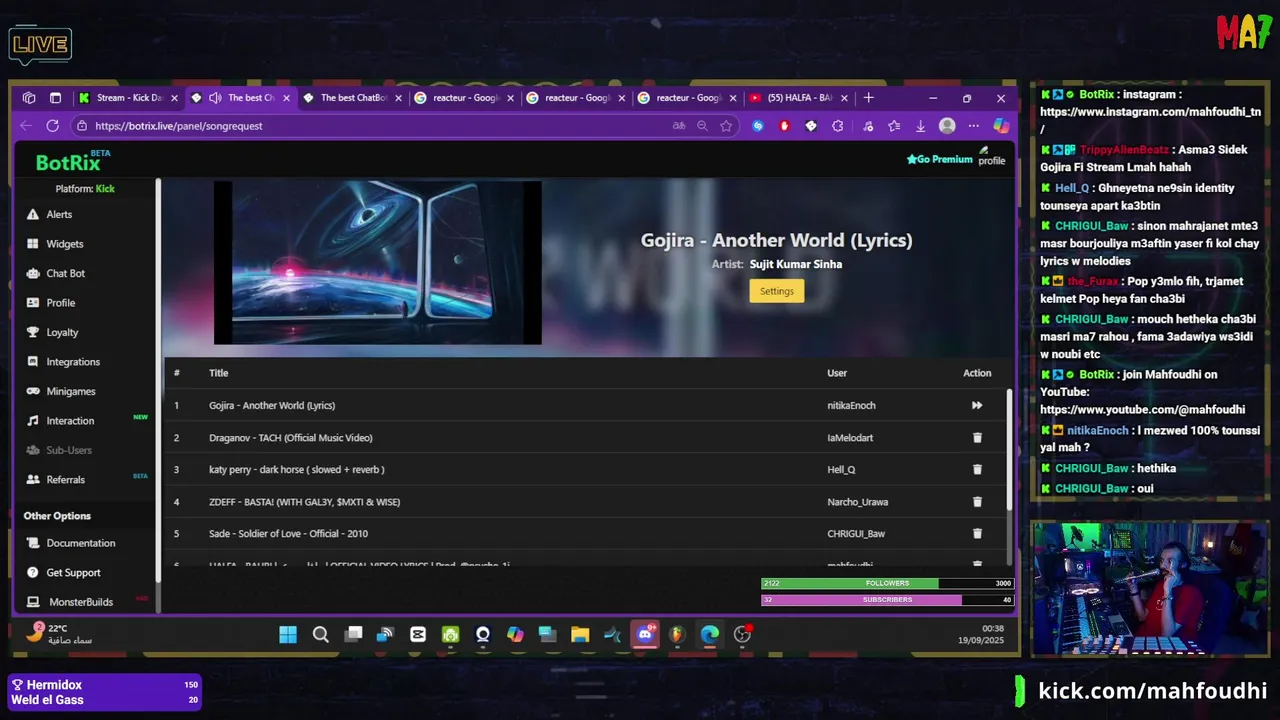This screenshot has height=720, width=1280.
Task: Open the profile link top right
Action: pyautogui.click(x=991, y=156)
